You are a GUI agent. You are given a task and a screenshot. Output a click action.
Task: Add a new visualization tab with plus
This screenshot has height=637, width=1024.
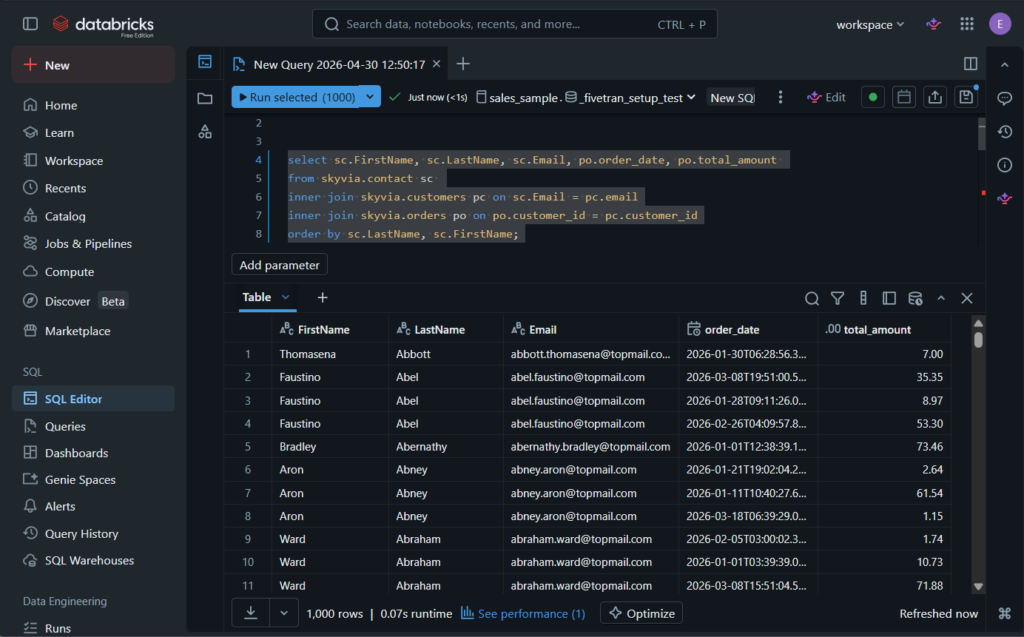click(323, 298)
